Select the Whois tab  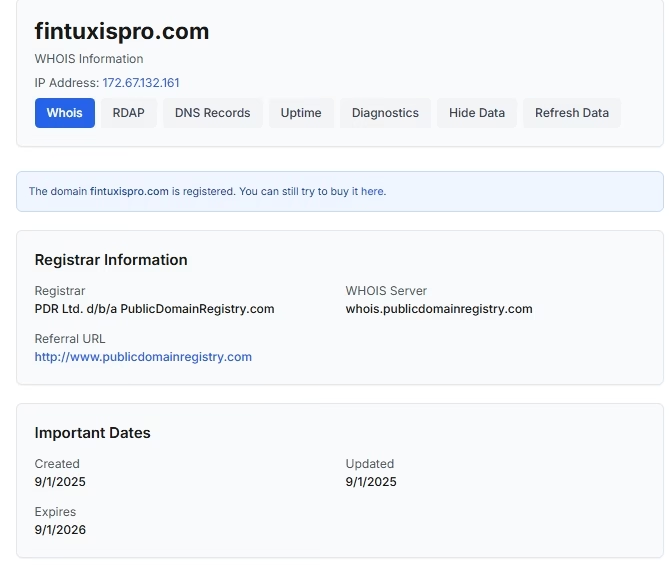pos(65,113)
